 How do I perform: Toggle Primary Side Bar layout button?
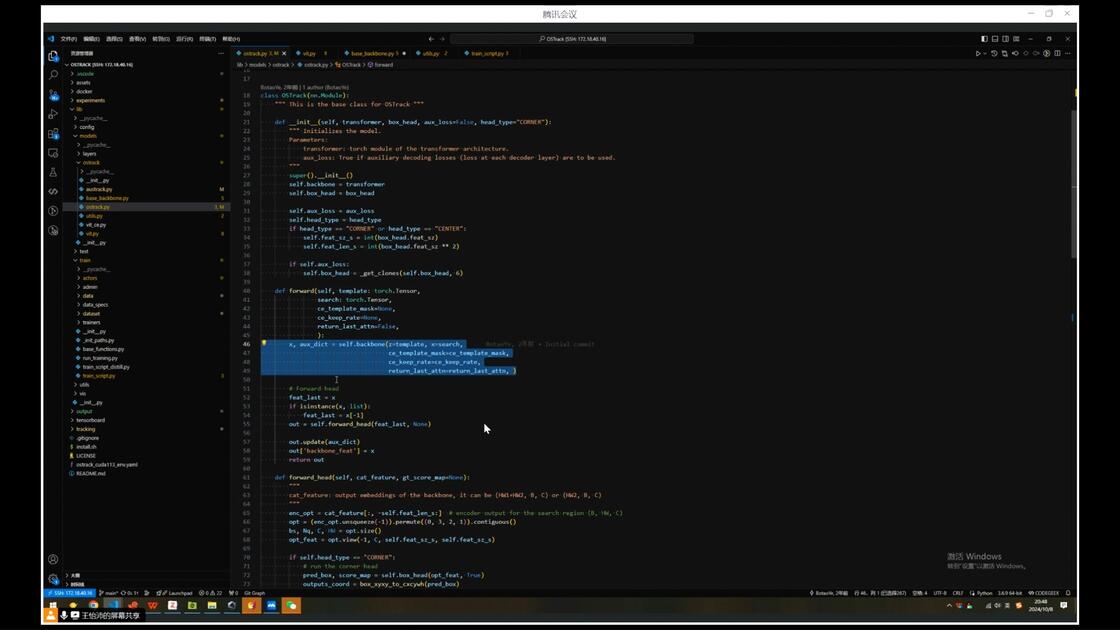pyautogui.click(x=984, y=39)
